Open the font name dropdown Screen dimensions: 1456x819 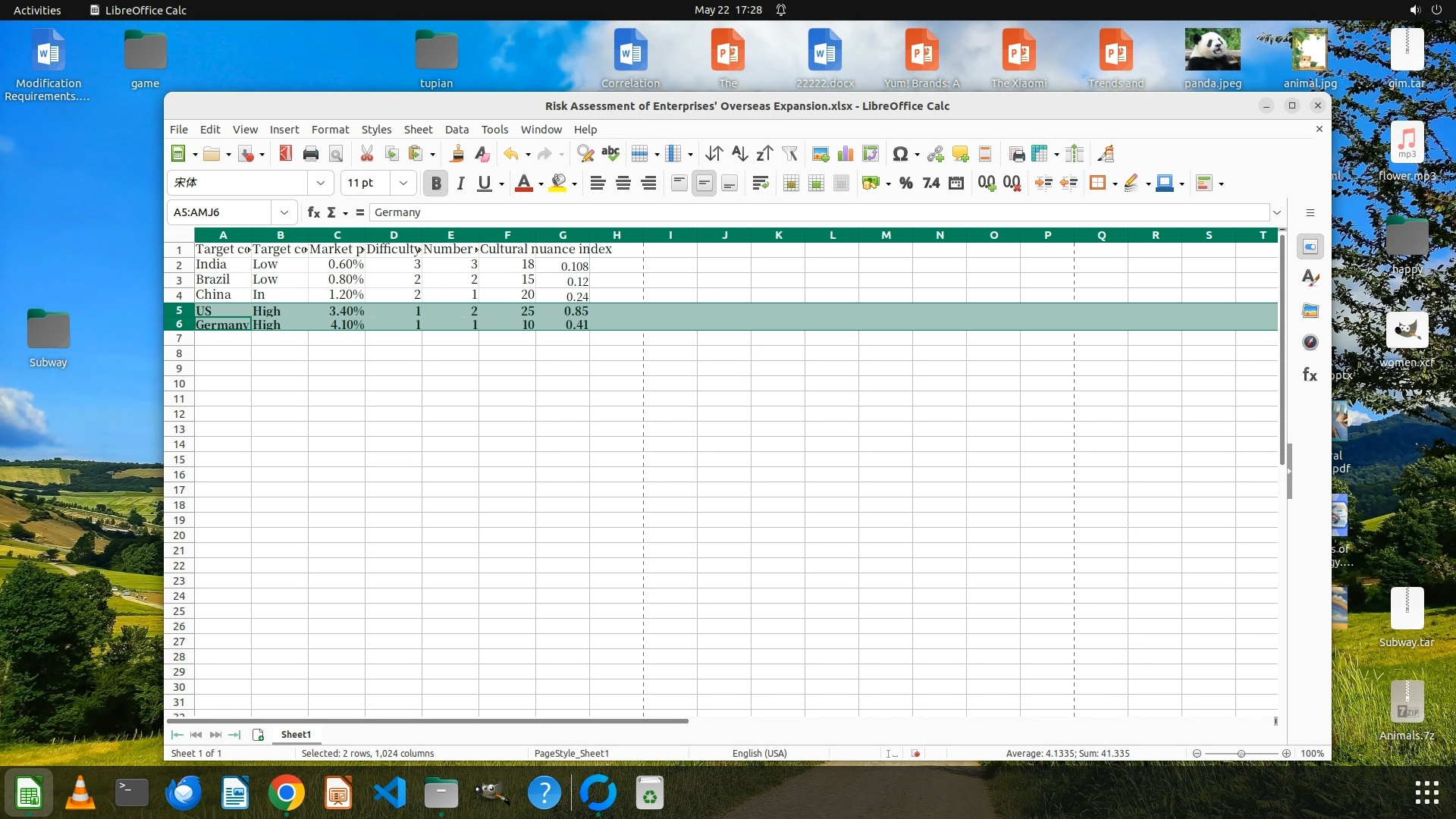(x=320, y=183)
